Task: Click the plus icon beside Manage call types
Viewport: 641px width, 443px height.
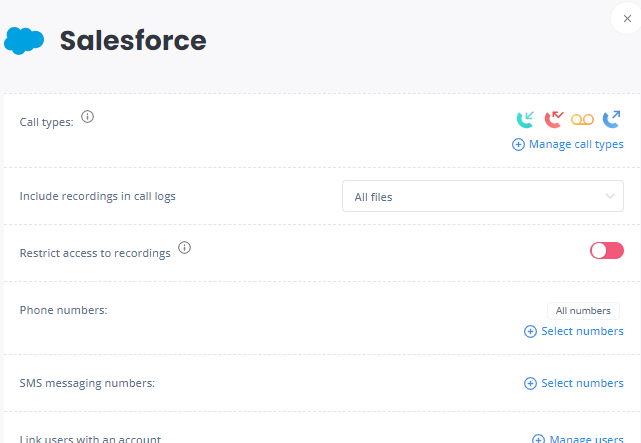Action: (x=518, y=144)
